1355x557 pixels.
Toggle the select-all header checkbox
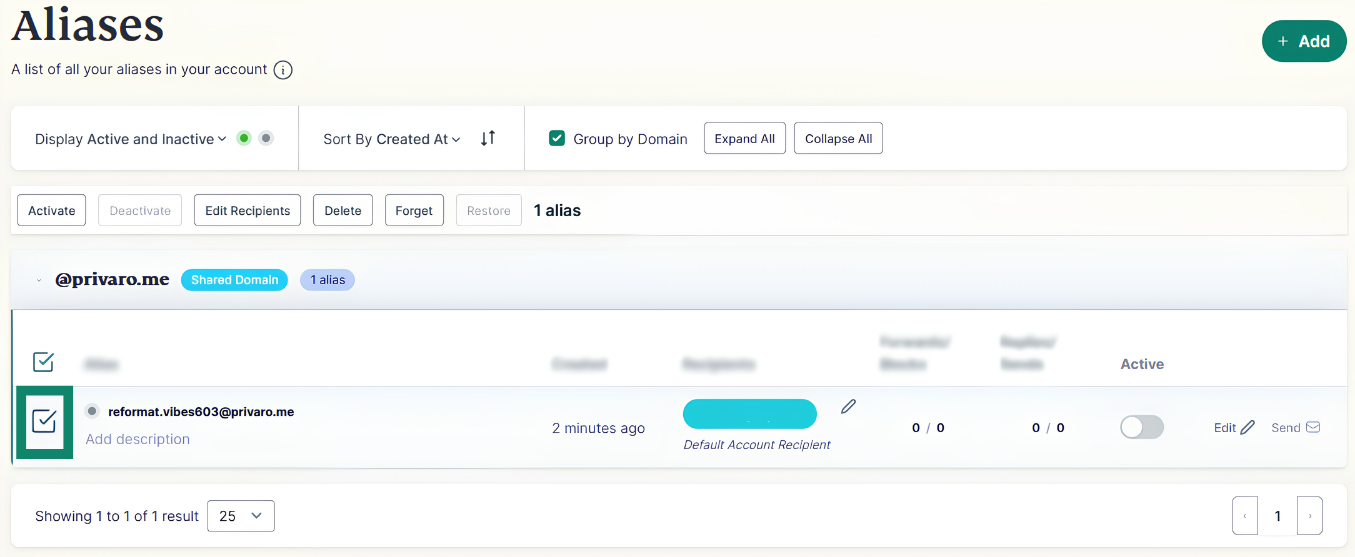coord(44,362)
